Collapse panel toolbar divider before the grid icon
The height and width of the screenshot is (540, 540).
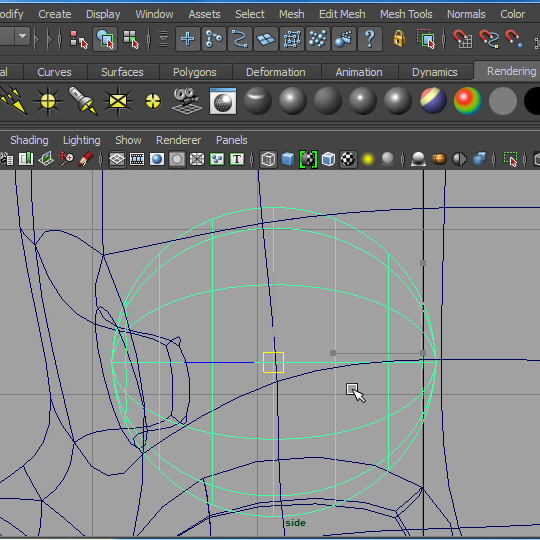(x=101, y=159)
